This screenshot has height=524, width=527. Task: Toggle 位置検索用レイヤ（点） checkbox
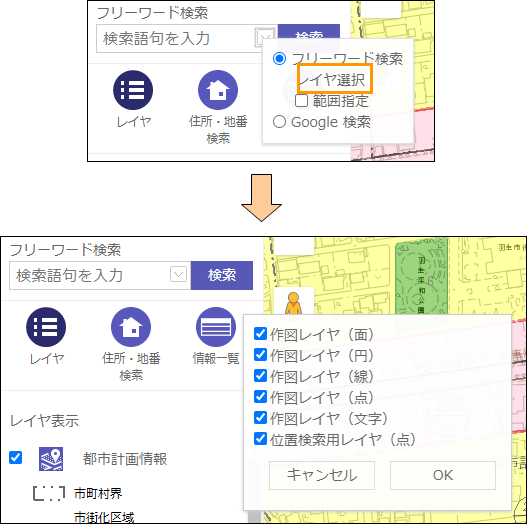pos(260,439)
